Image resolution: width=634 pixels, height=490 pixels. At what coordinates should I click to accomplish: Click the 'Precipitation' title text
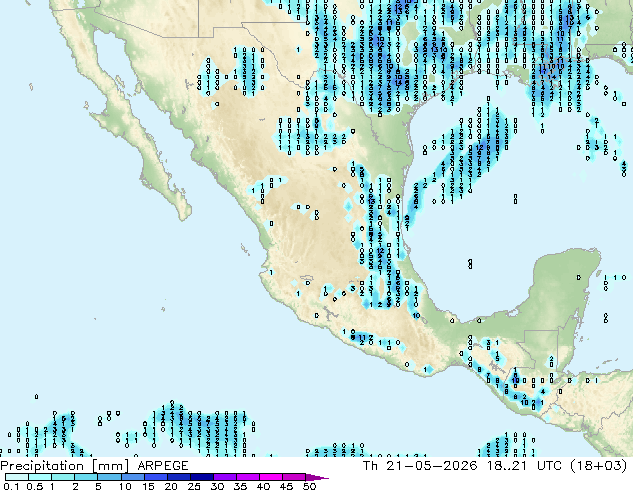42,466
